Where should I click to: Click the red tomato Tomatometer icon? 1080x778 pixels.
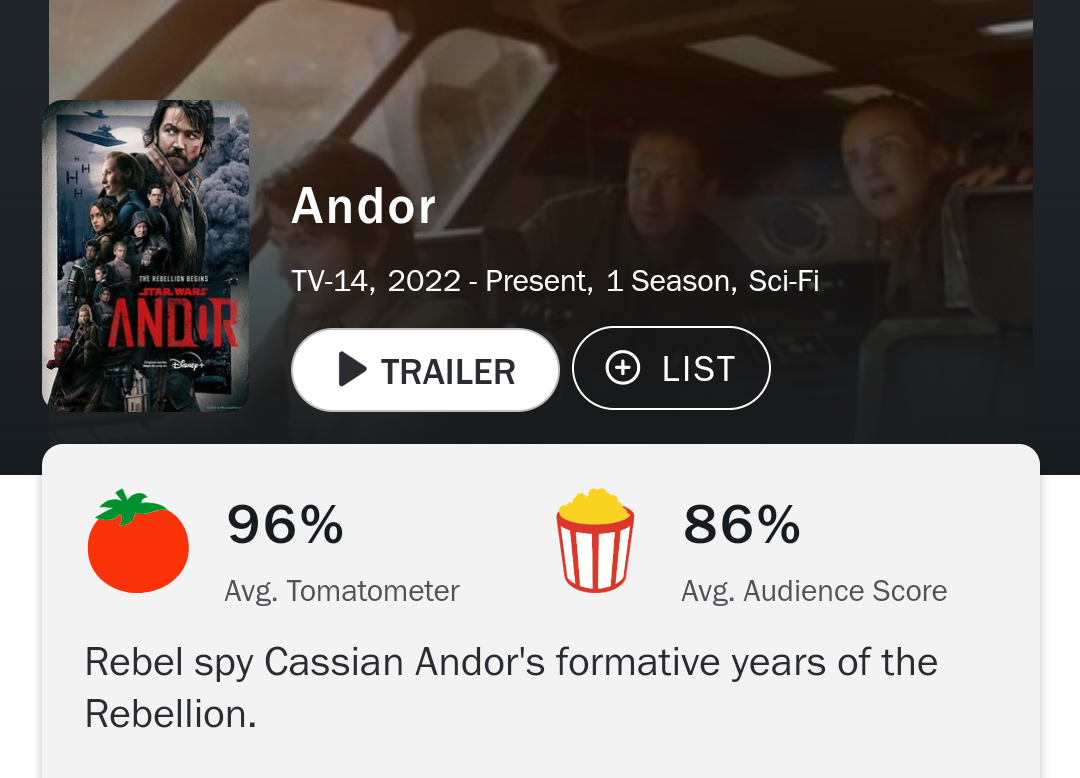click(x=138, y=541)
